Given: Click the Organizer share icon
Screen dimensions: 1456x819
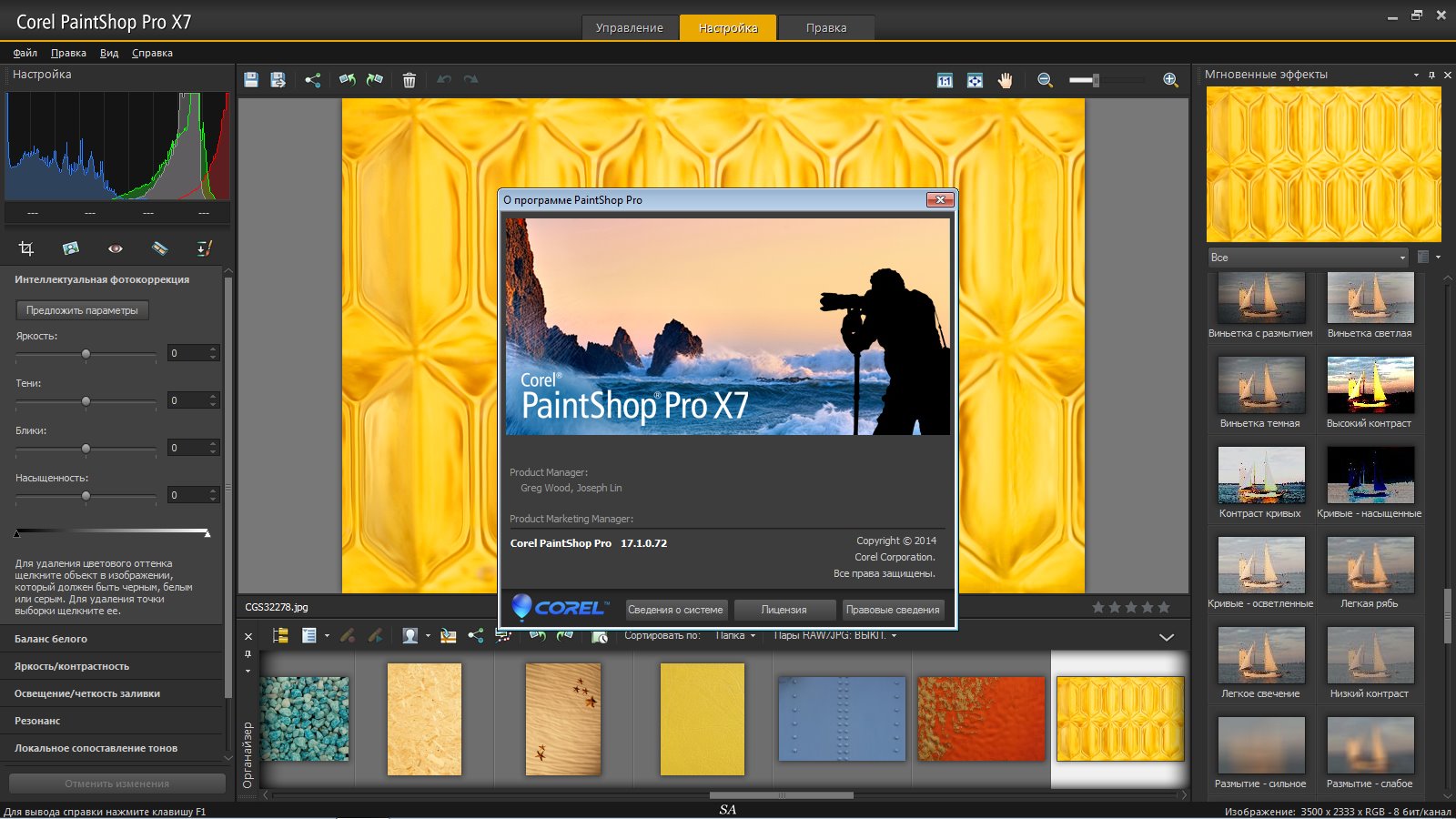Looking at the screenshot, I should coord(475,635).
